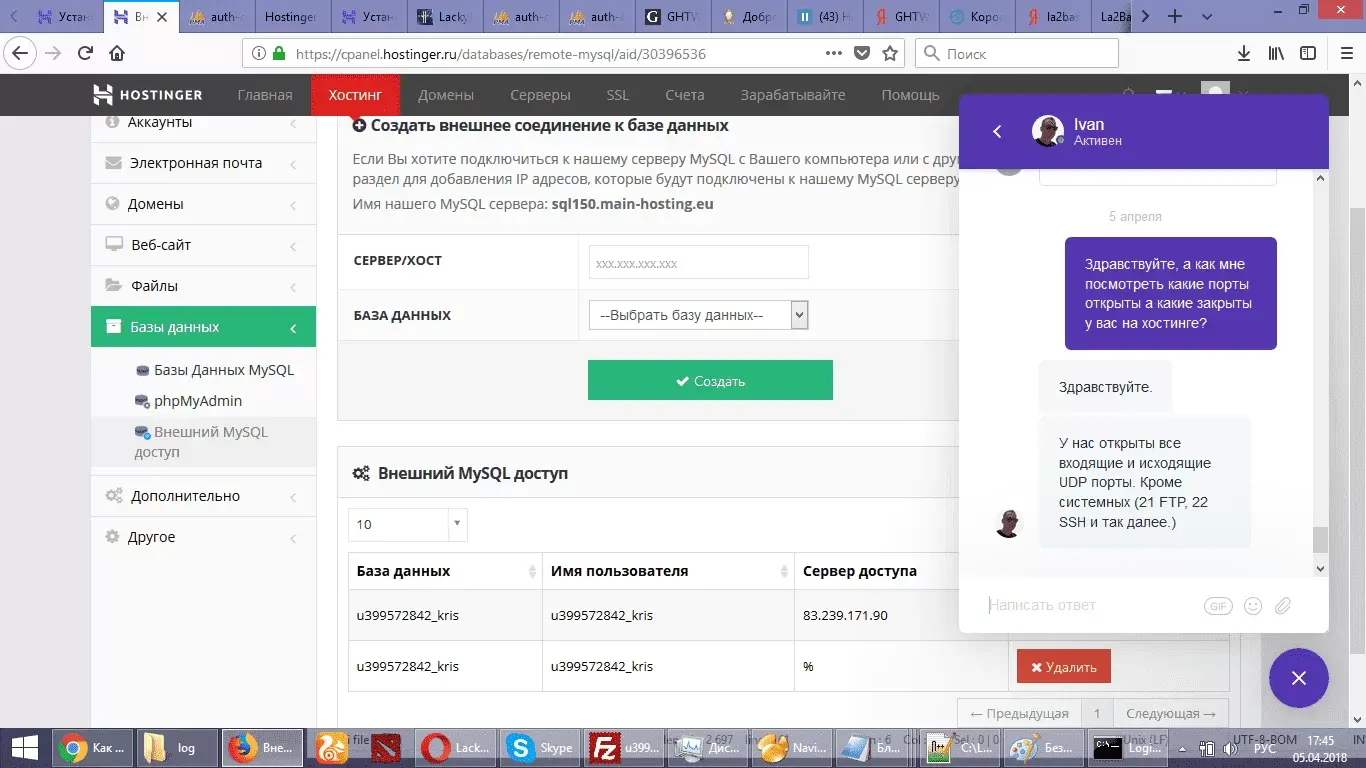Open the Firefox library icon

(x=1277, y=54)
